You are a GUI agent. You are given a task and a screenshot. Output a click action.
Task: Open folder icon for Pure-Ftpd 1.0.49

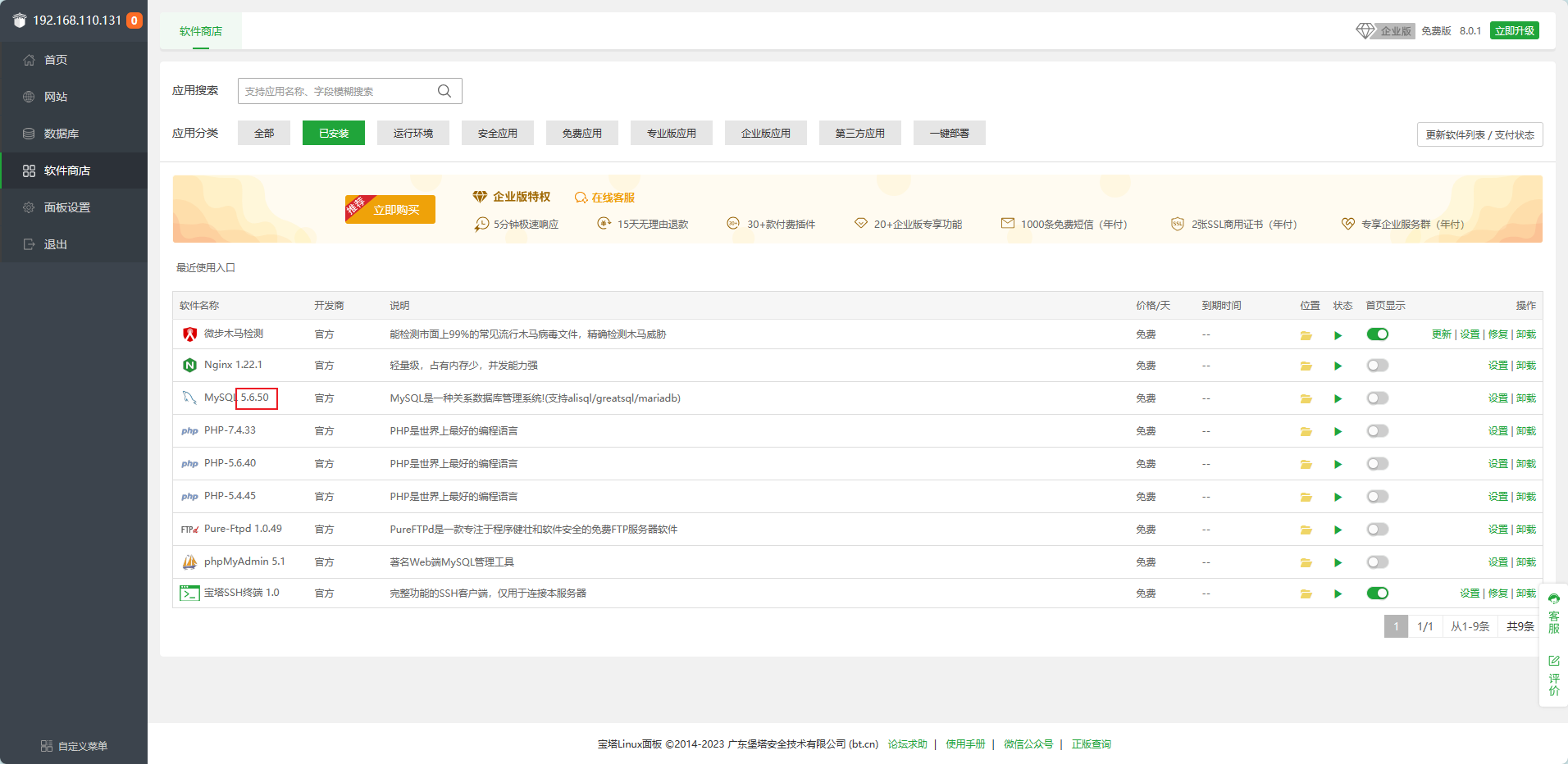click(1306, 530)
